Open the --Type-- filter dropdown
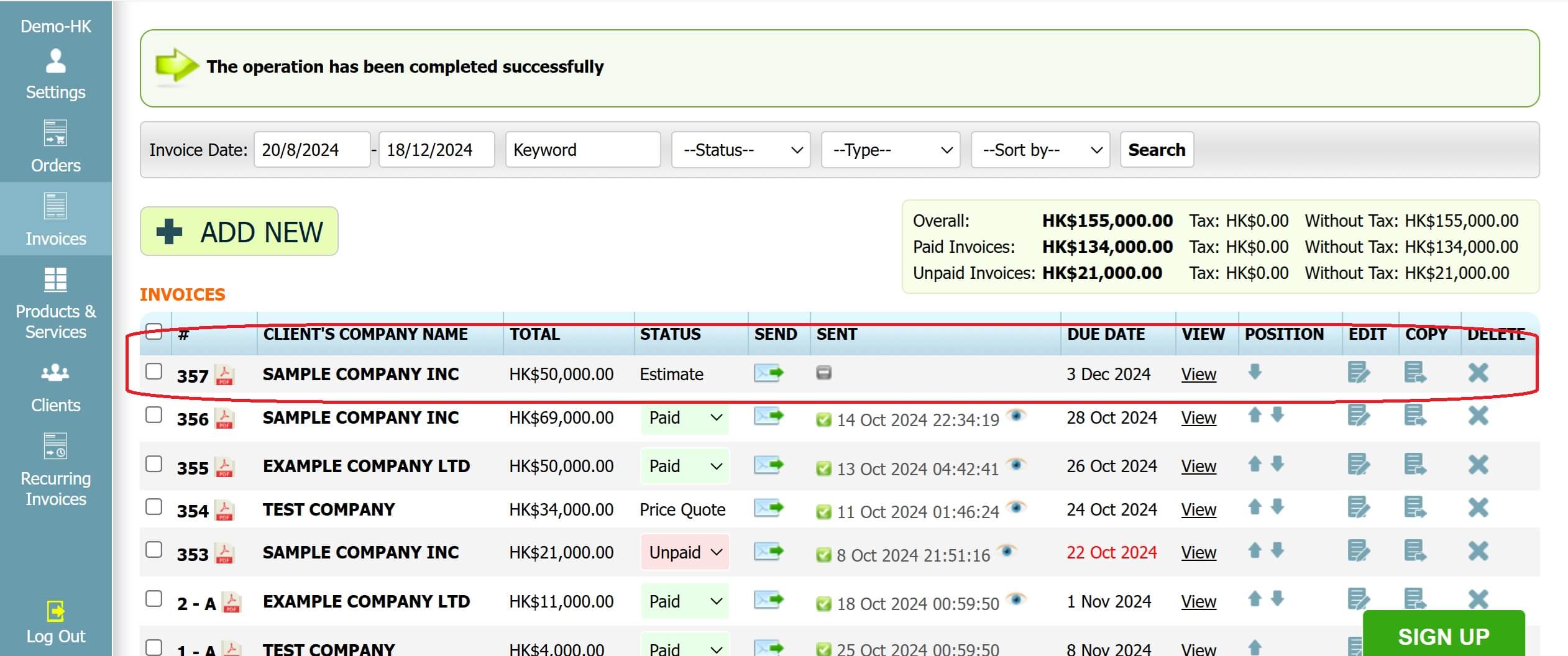The height and width of the screenshot is (656, 1568). pos(891,150)
